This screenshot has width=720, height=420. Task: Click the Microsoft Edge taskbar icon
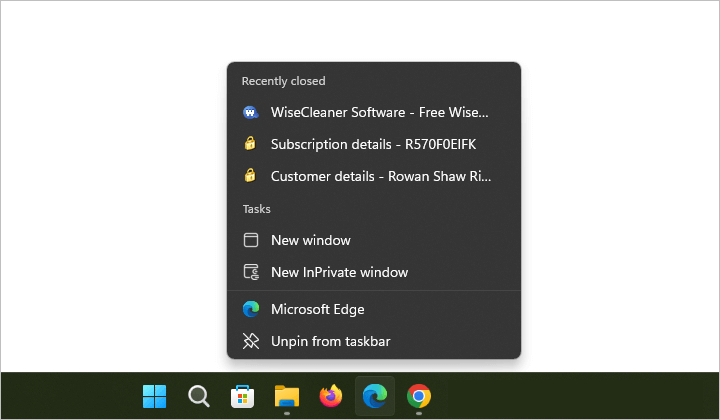375,396
